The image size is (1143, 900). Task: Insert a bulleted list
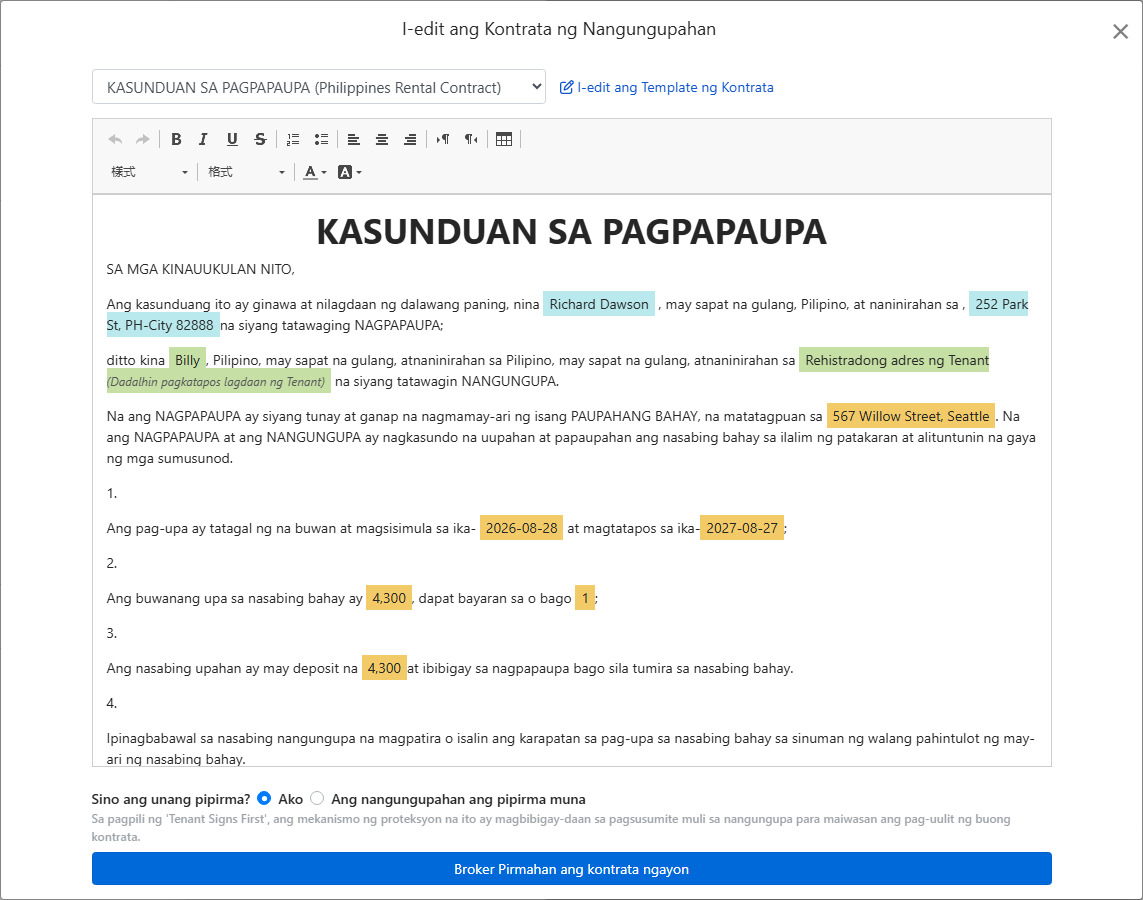[x=321, y=139]
